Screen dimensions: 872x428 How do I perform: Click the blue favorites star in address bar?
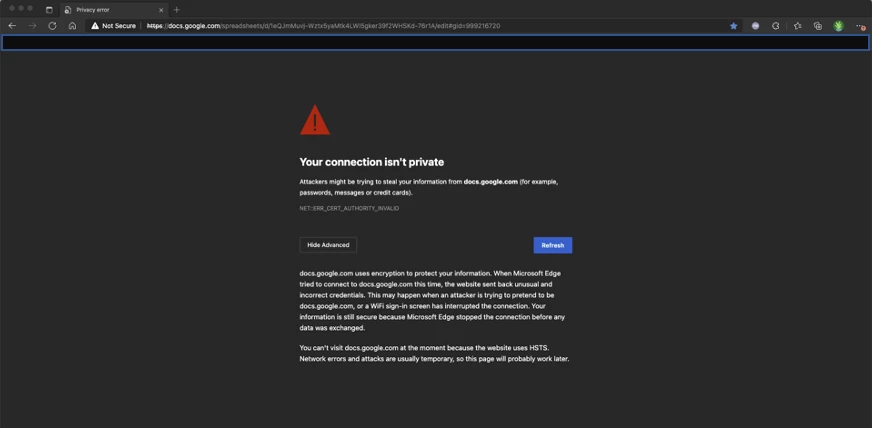[734, 26]
